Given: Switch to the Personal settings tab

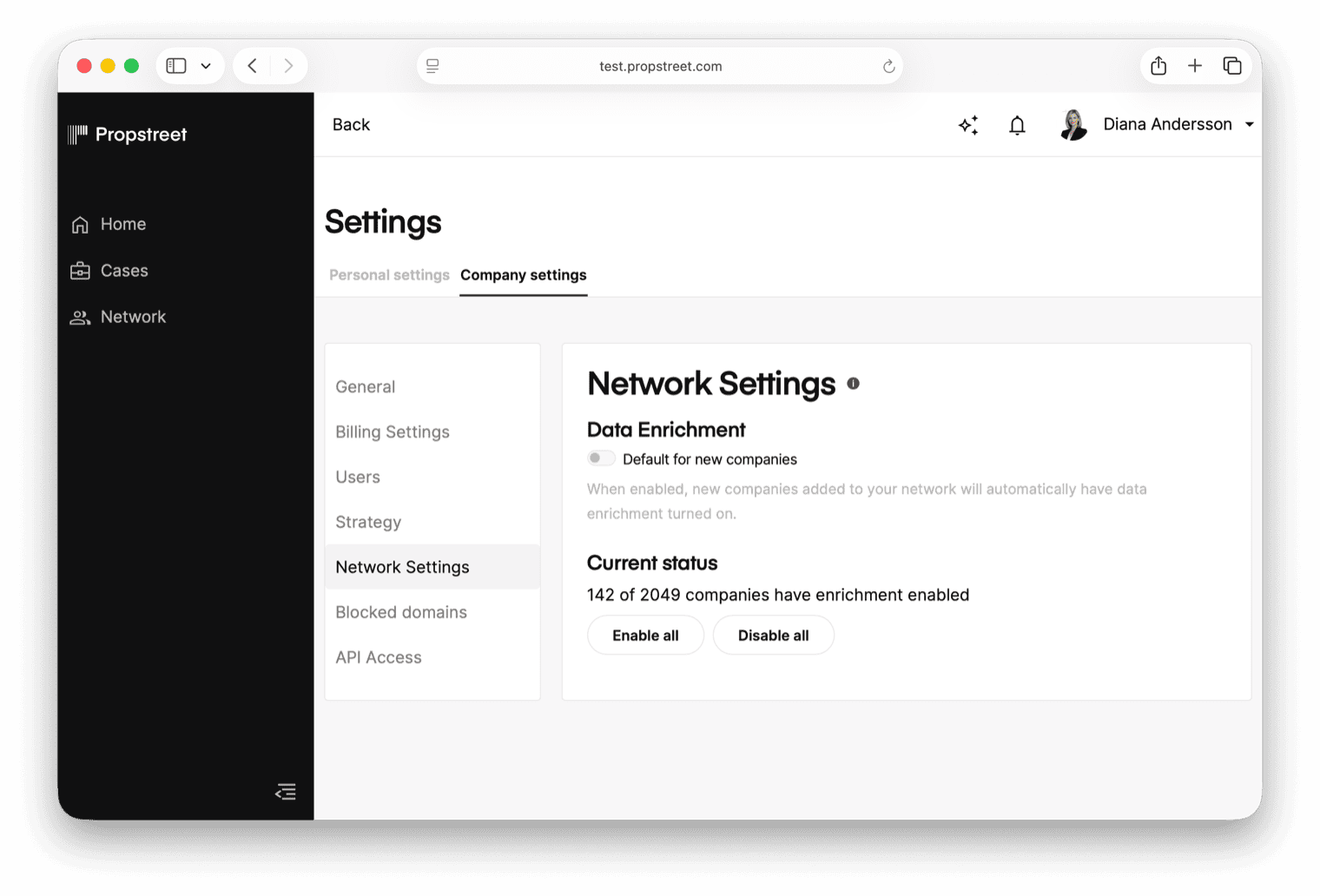Looking at the screenshot, I should (x=388, y=274).
